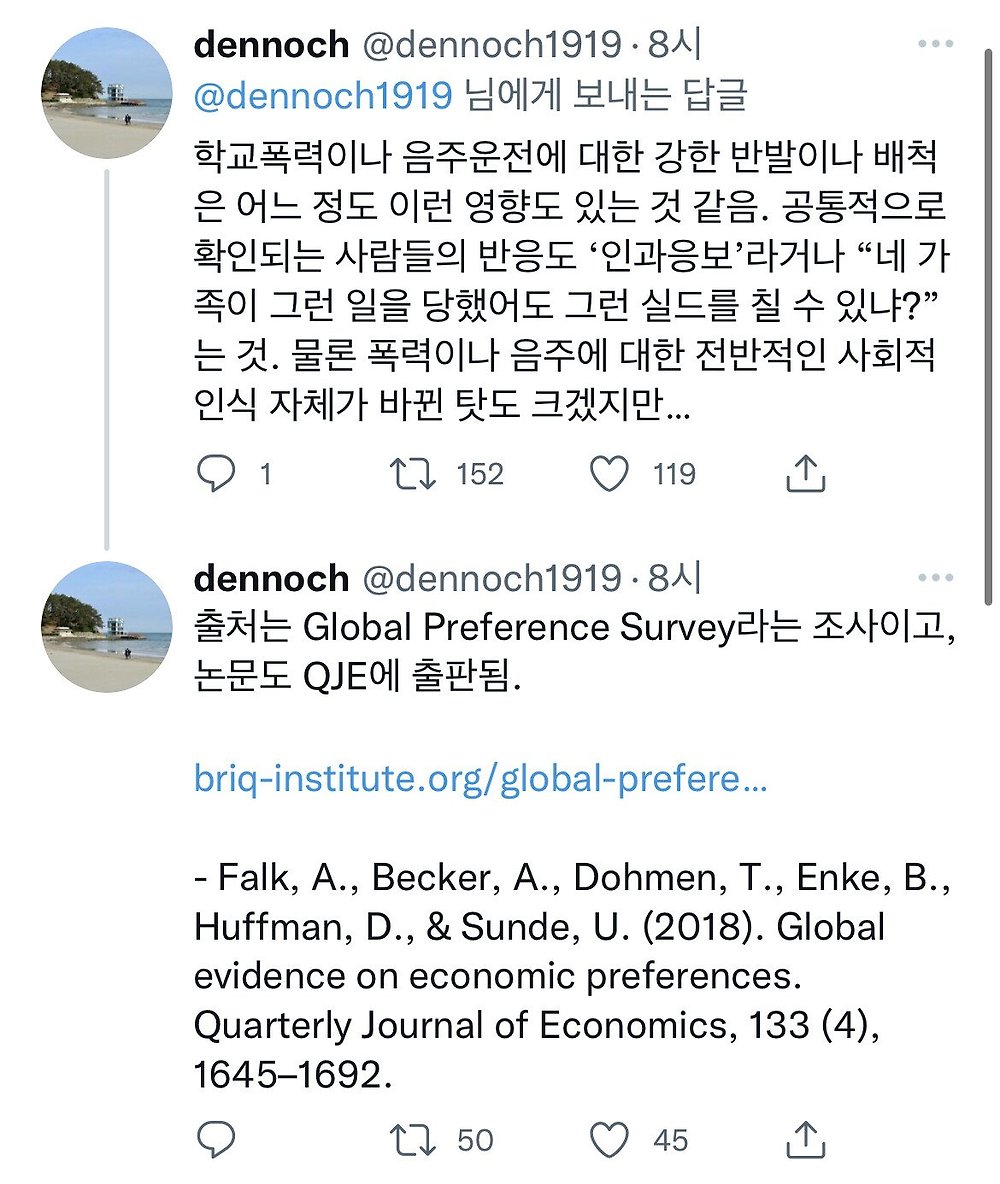The image size is (1000, 1184).
Task: Open second tweet's beach profile picture
Action: 109,627
